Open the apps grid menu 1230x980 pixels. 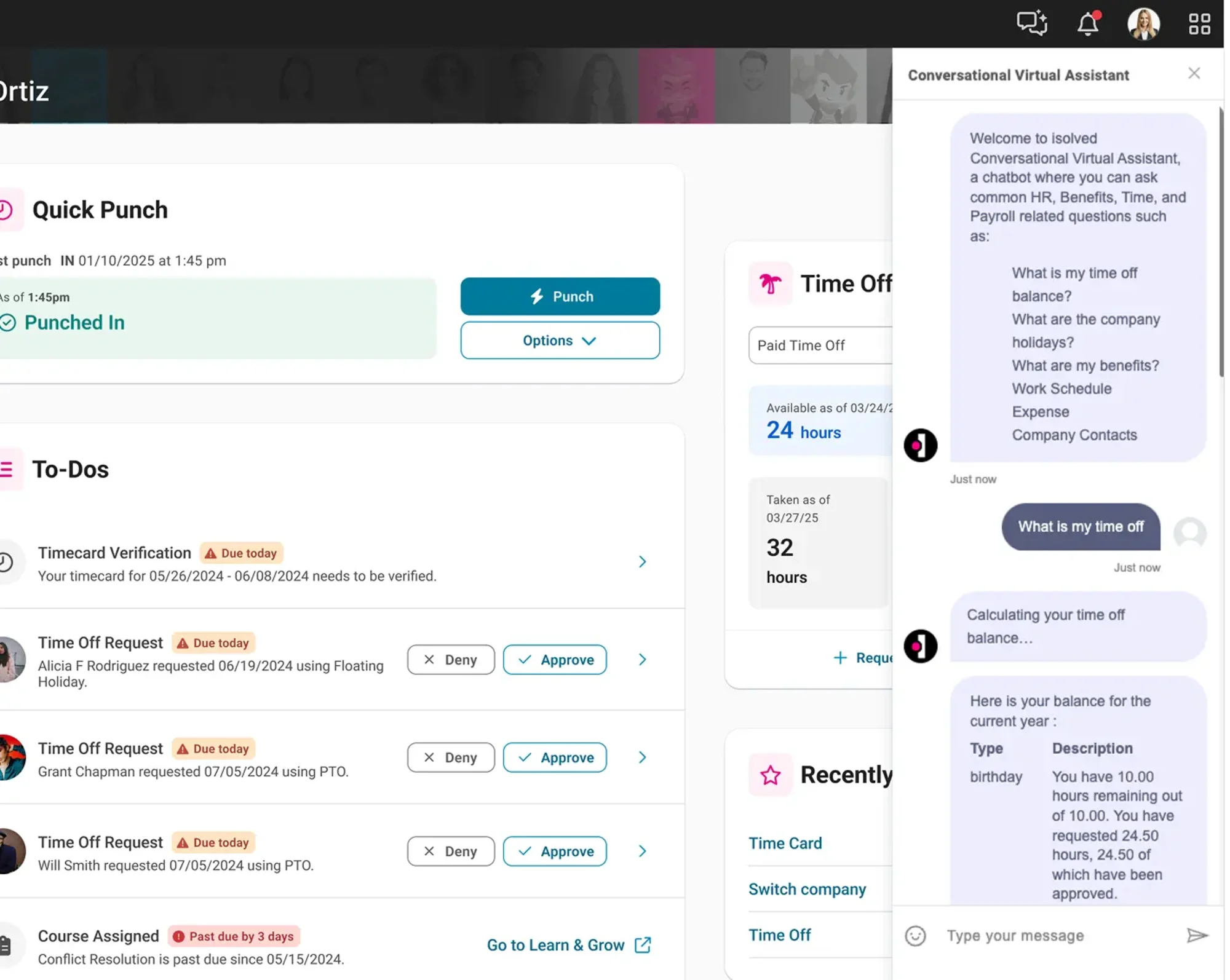click(1199, 23)
